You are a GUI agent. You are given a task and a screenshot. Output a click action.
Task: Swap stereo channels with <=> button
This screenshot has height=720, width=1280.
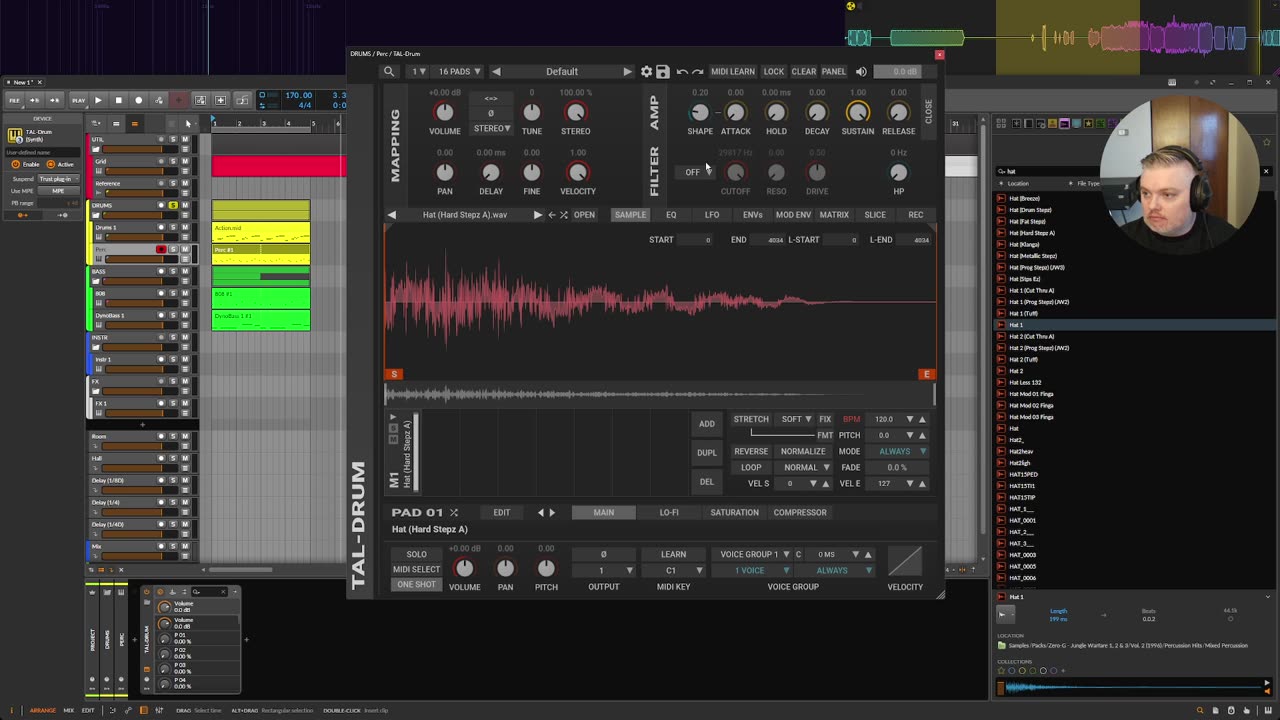point(491,99)
